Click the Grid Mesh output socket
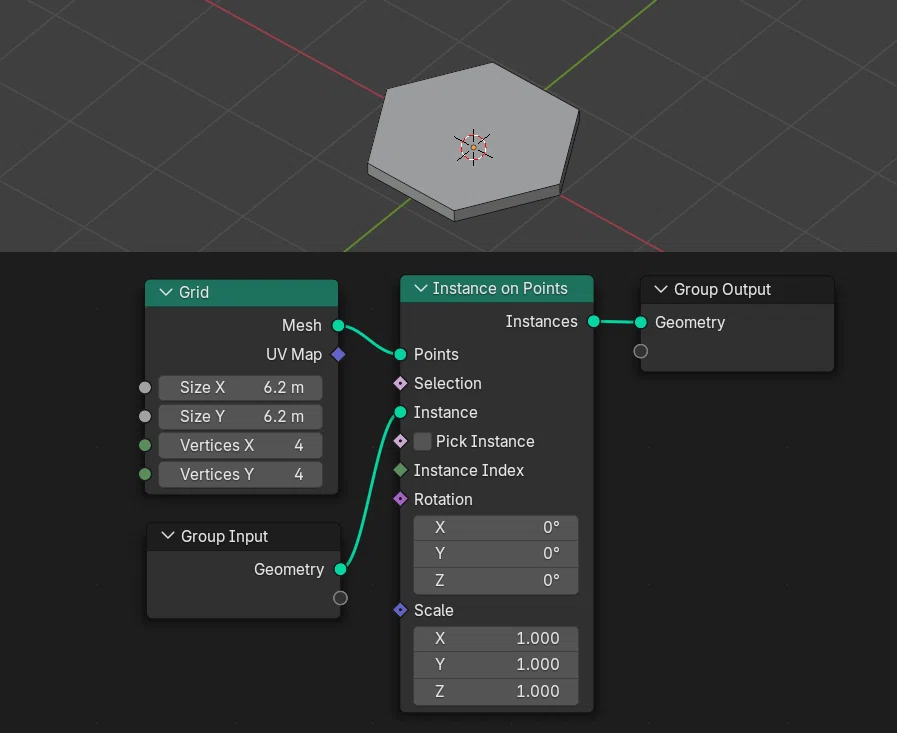The height and width of the screenshot is (733, 897). tap(338, 326)
